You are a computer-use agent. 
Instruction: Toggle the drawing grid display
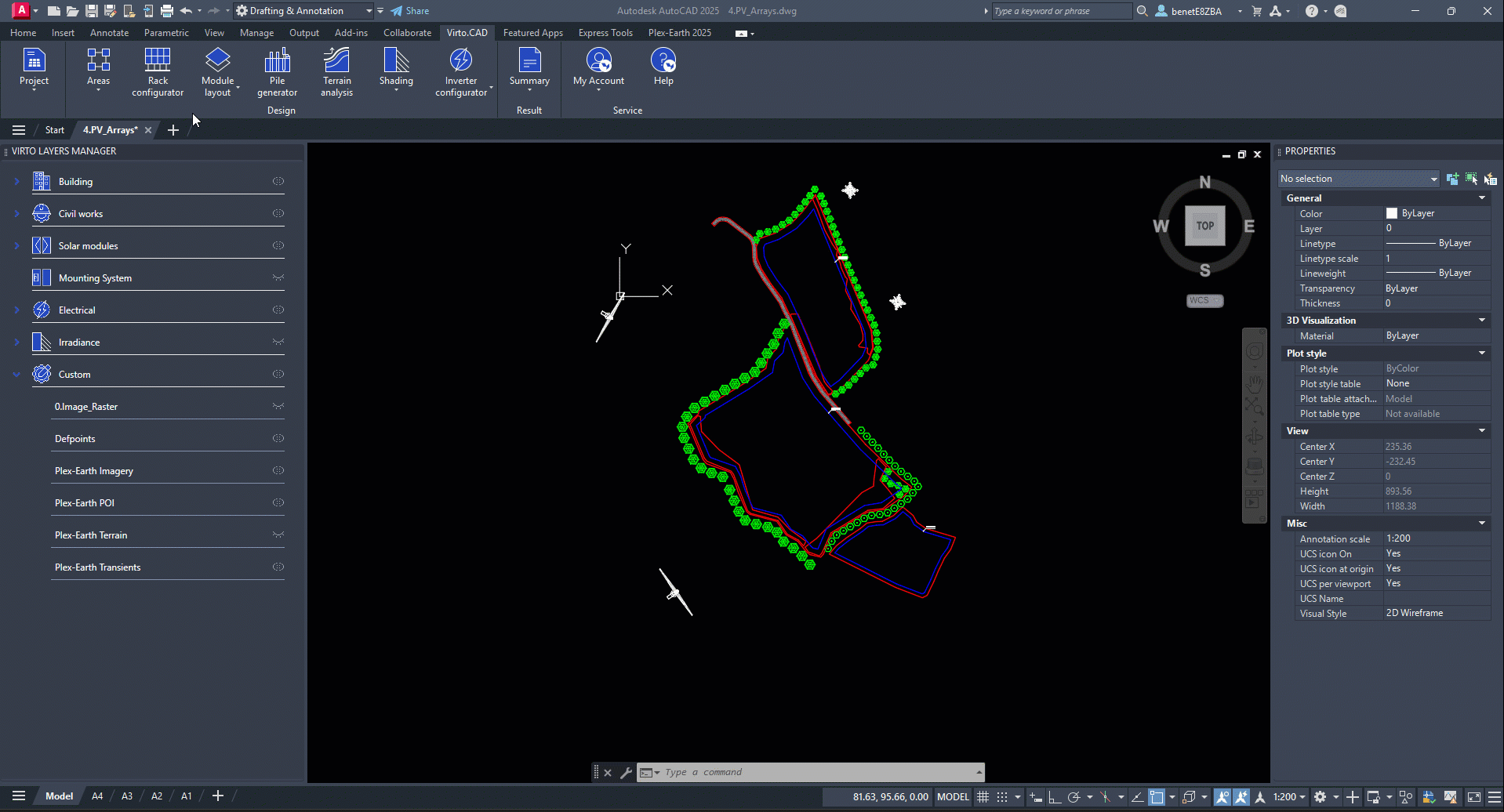click(x=983, y=797)
